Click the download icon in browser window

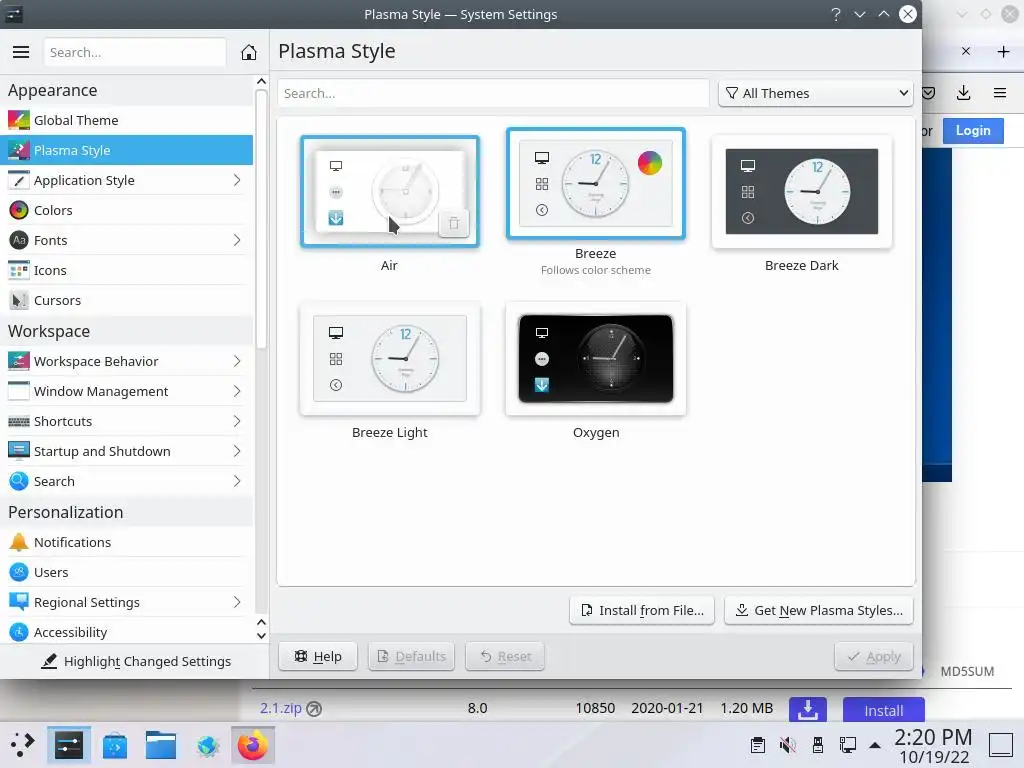click(x=963, y=93)
